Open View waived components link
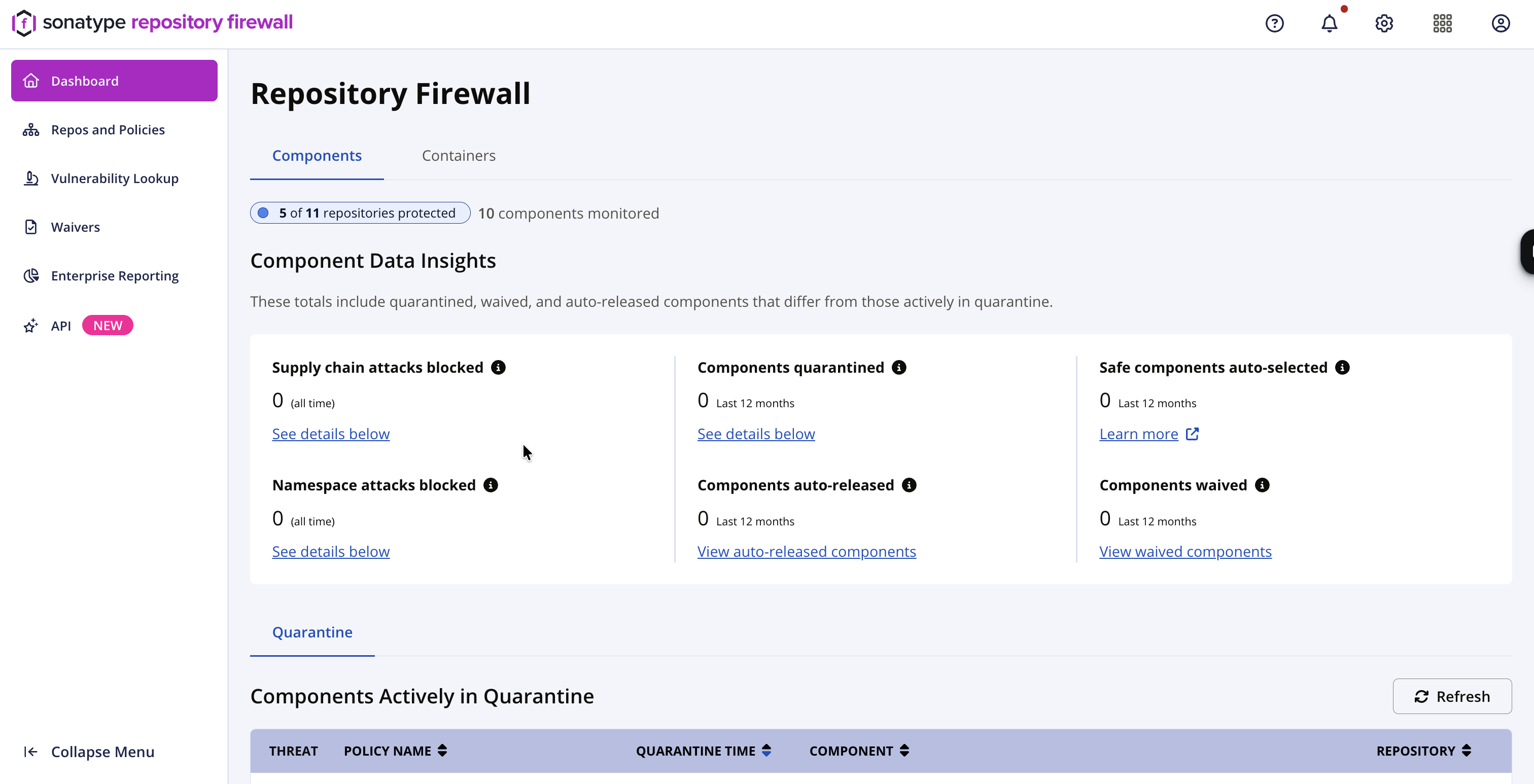 point(1185,552)
